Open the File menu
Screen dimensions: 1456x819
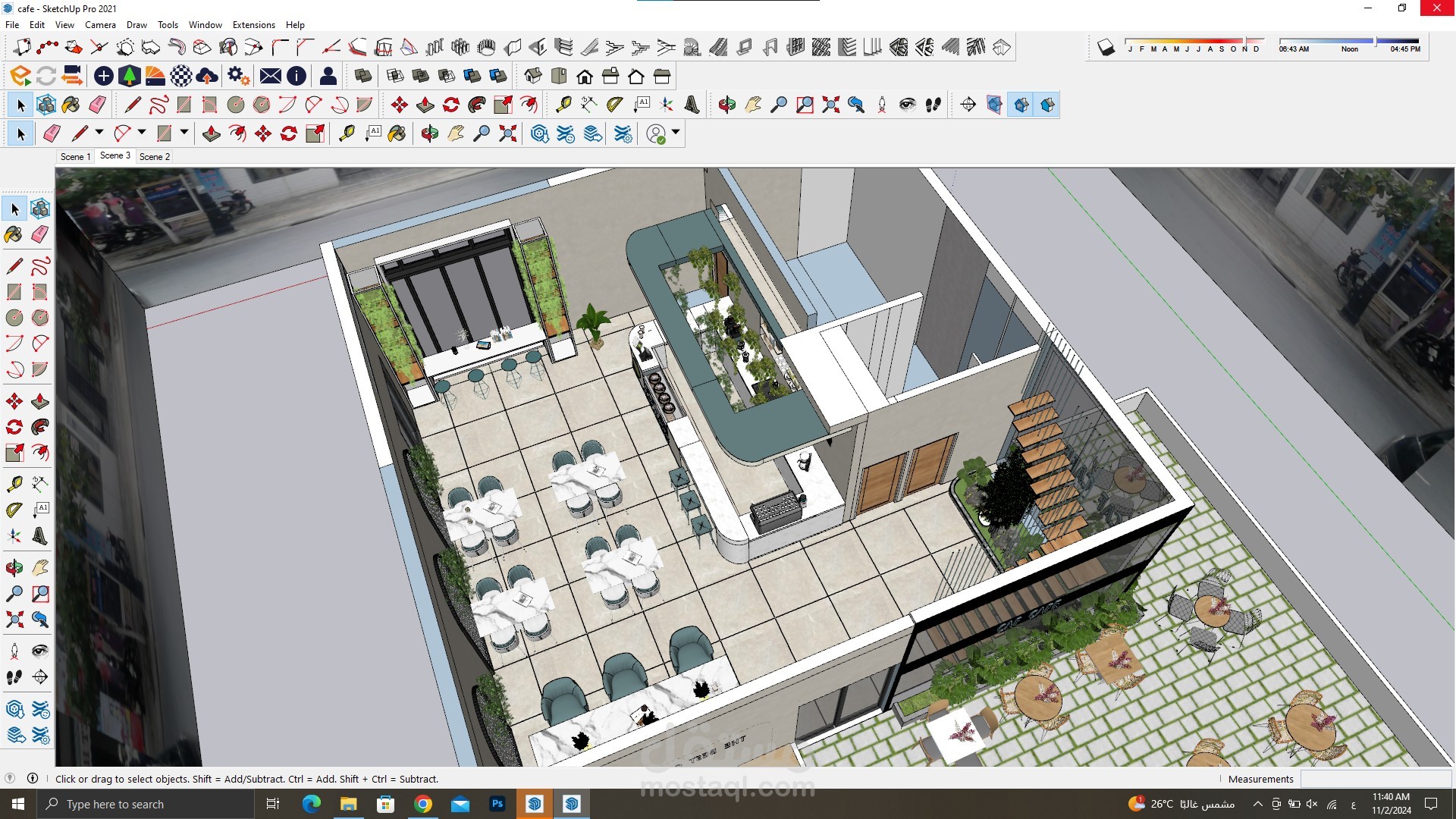(12, 25)
